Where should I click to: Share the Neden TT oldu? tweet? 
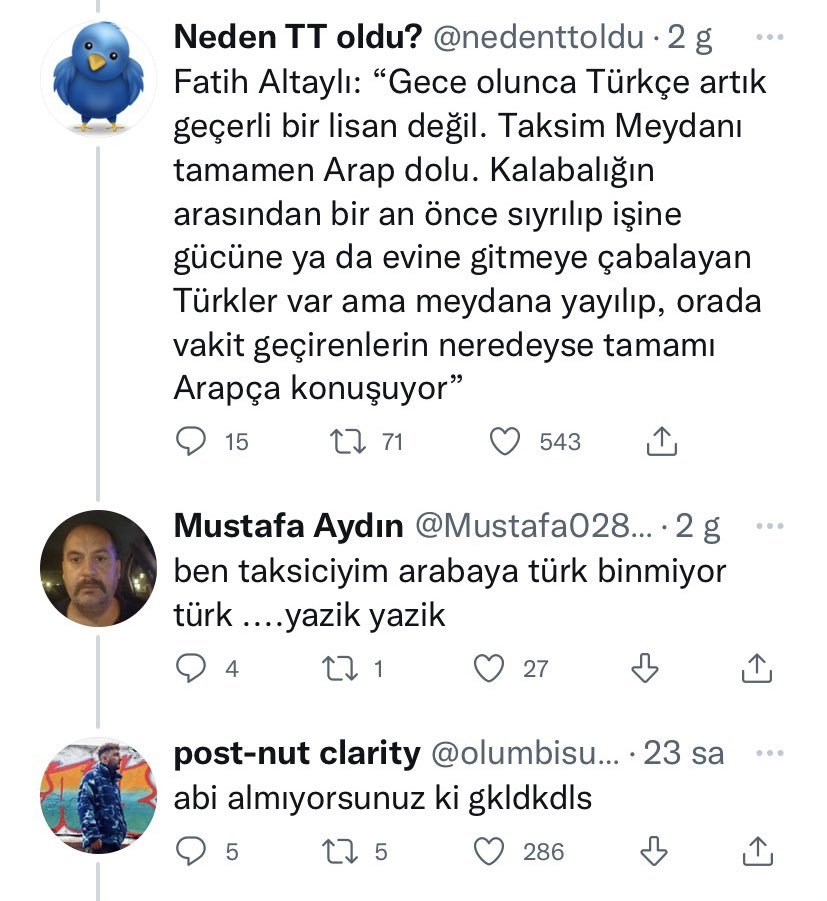pos(661,441)
